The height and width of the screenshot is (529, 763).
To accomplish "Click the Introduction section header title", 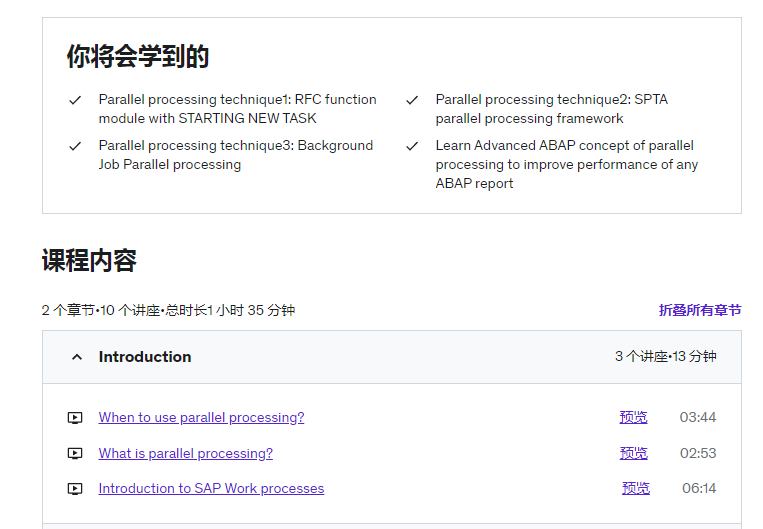I will click(145, 357).
